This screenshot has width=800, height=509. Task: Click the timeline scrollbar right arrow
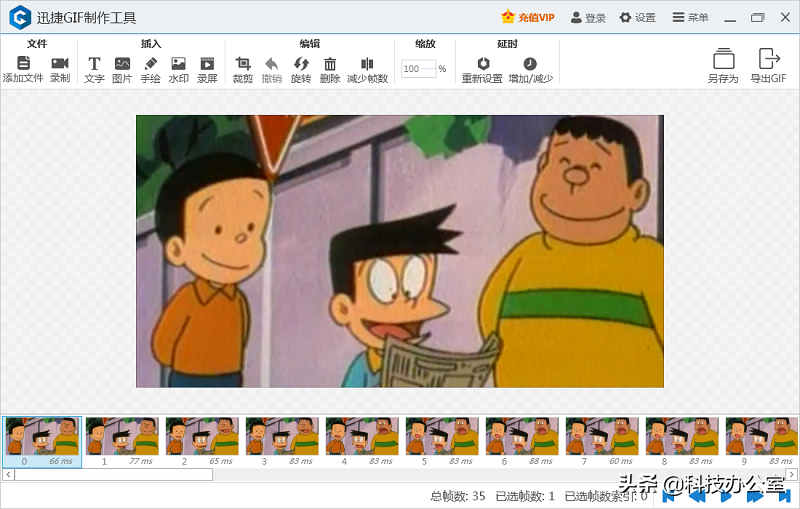coord(791,474)
